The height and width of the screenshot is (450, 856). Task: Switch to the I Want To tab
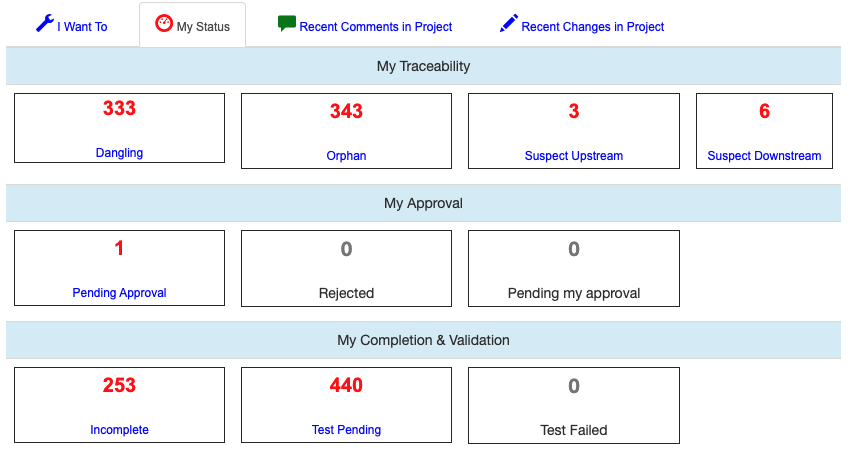tap(82, 27)
